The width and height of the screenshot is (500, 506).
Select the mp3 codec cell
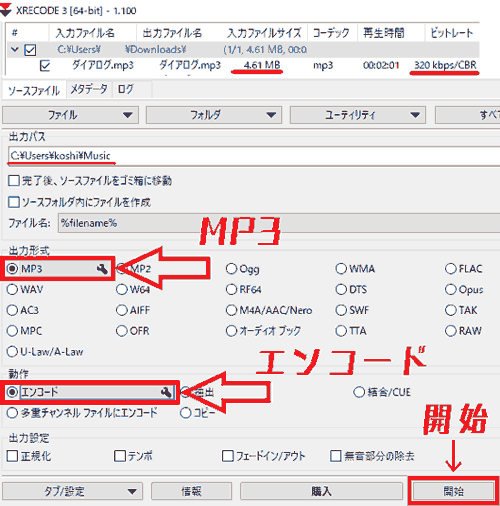323,65
